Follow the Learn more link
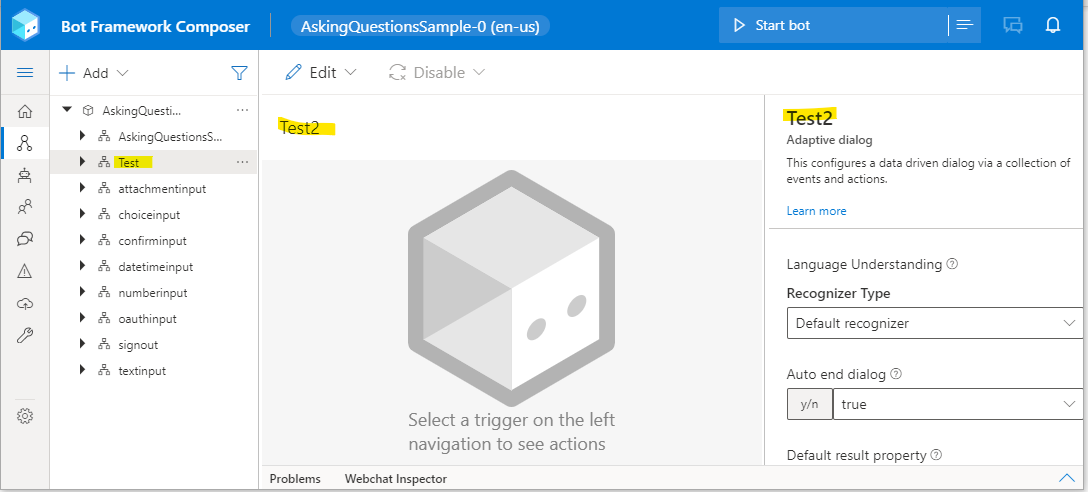The height and width of the screenshot is (492, 1088). pos(816,211)
